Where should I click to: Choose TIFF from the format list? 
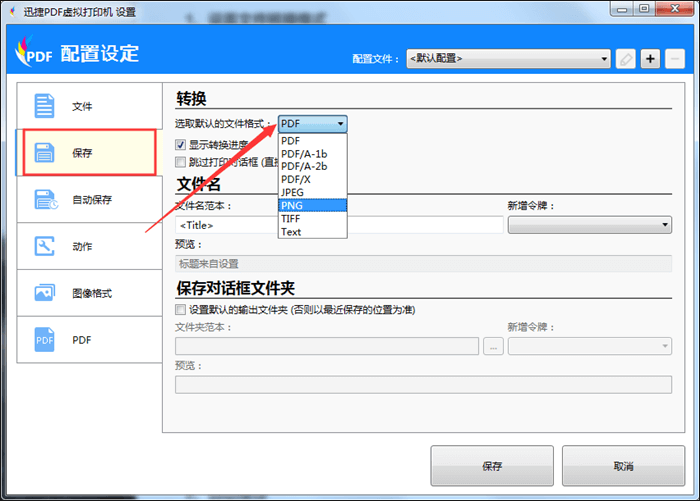tap(312, 219)
